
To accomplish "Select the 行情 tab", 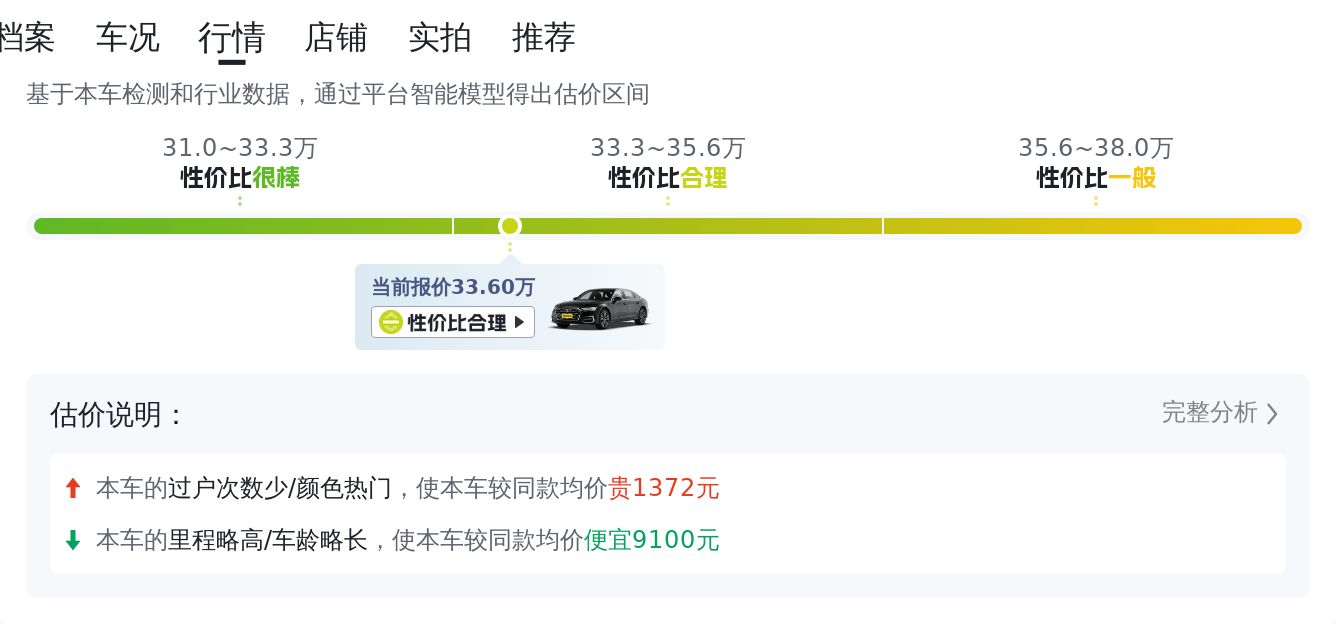I will [231, 38].
